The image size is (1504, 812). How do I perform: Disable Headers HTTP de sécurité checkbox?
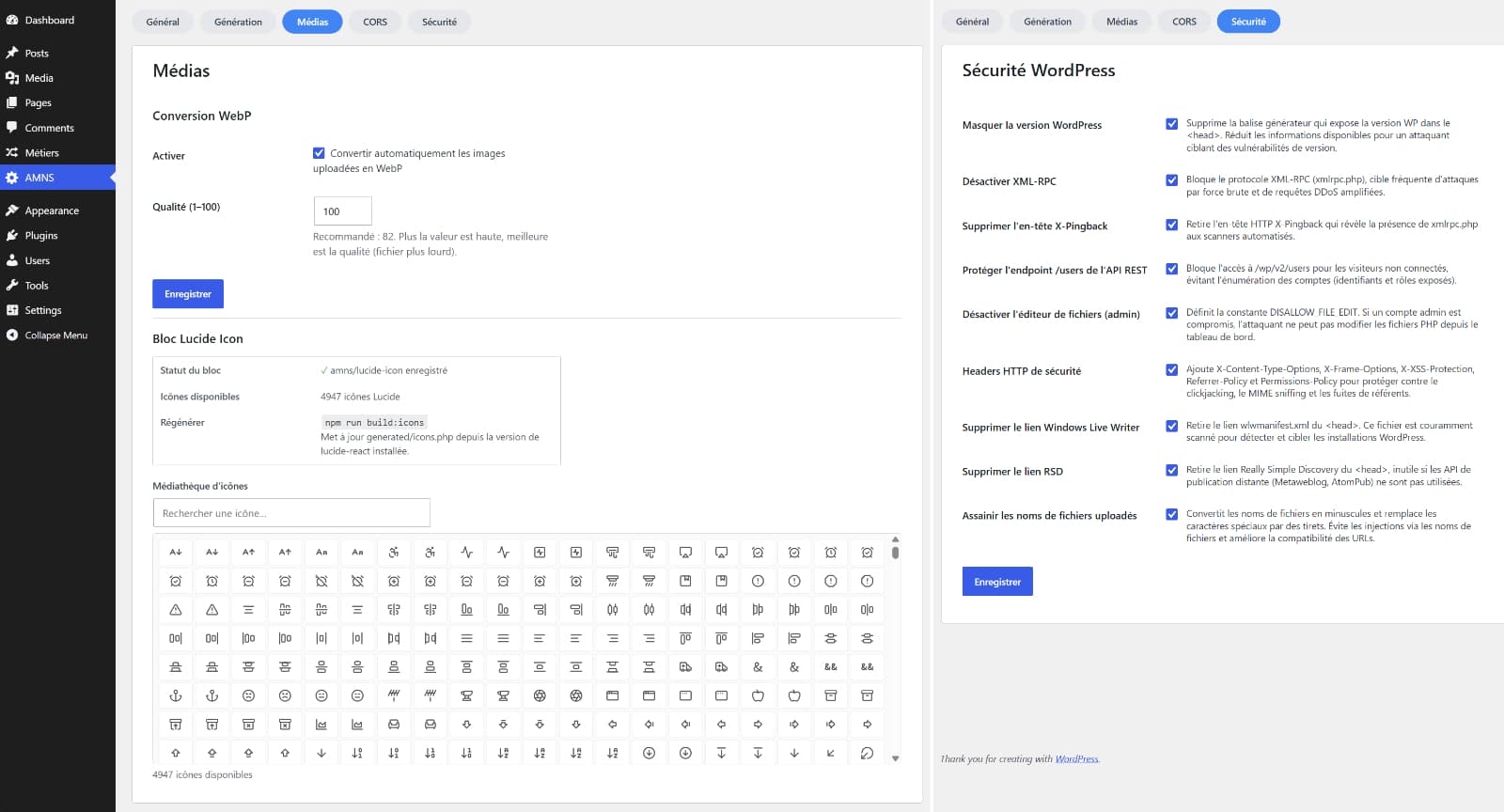pos(1172,370)
